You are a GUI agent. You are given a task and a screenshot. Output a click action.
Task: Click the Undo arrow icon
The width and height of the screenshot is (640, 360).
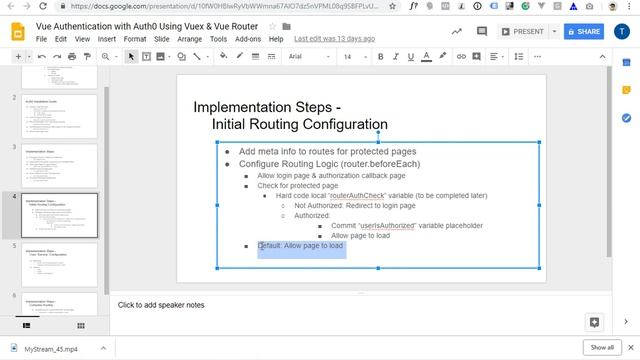click(x=42, y=57)
